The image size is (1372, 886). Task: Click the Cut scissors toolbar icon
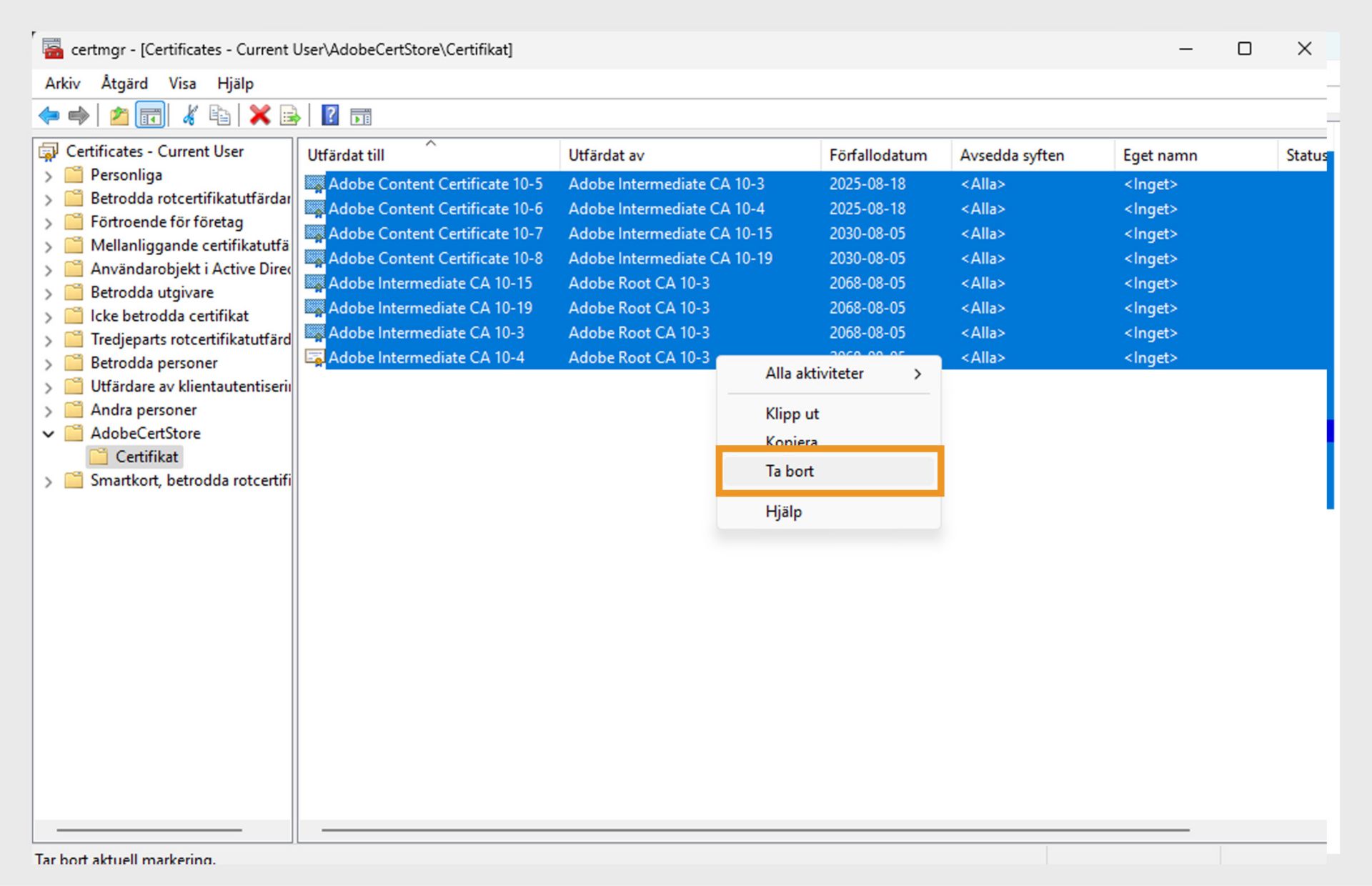190,115
